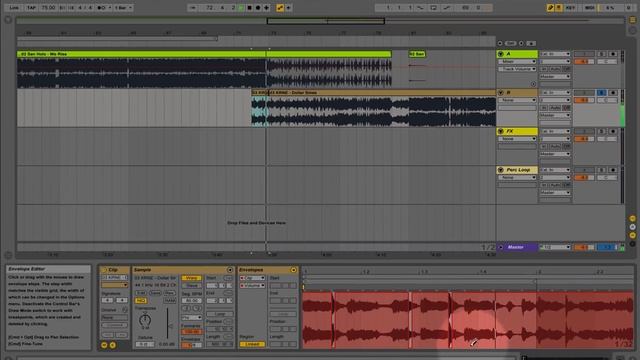Viewport: 640px width, 360px height.
Task: Click the Set locator button
Action: tap(511, 43)
